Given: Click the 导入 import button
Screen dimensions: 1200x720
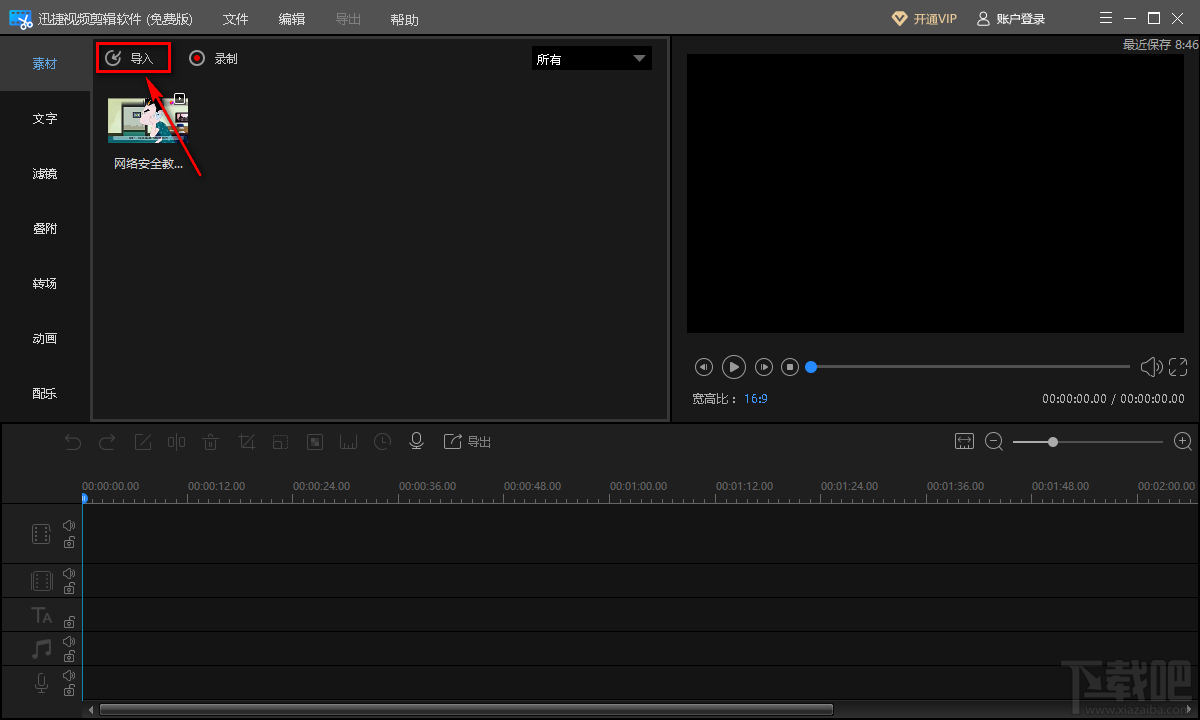Looking at the screenshot, I should click(132, 59).
